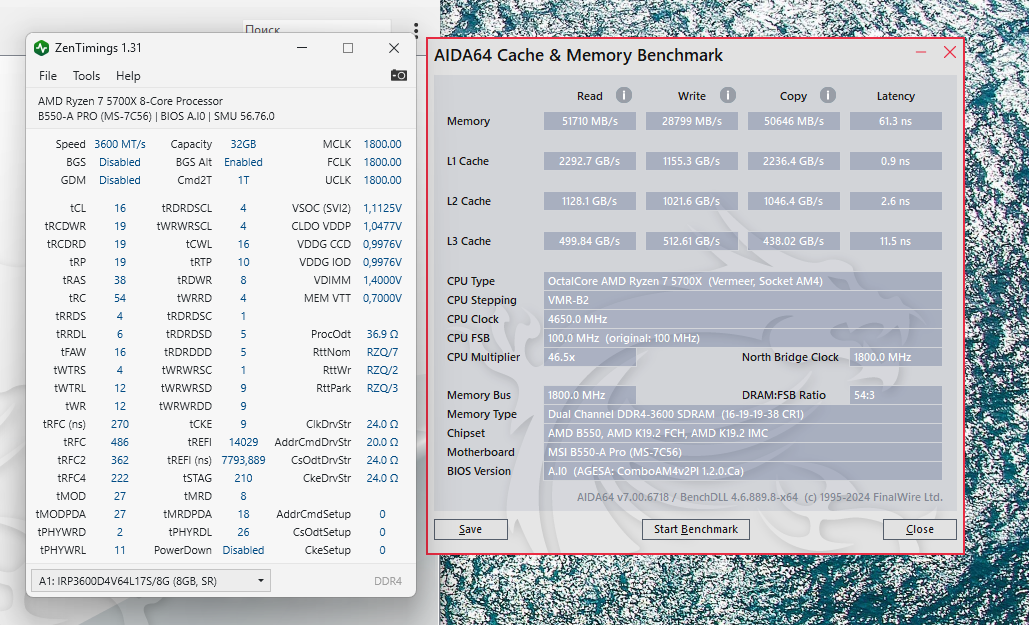Viewport: 1029px width, 625px height.
Task: Maximize the ZenTimings window
Action: [x=348, y=48]
